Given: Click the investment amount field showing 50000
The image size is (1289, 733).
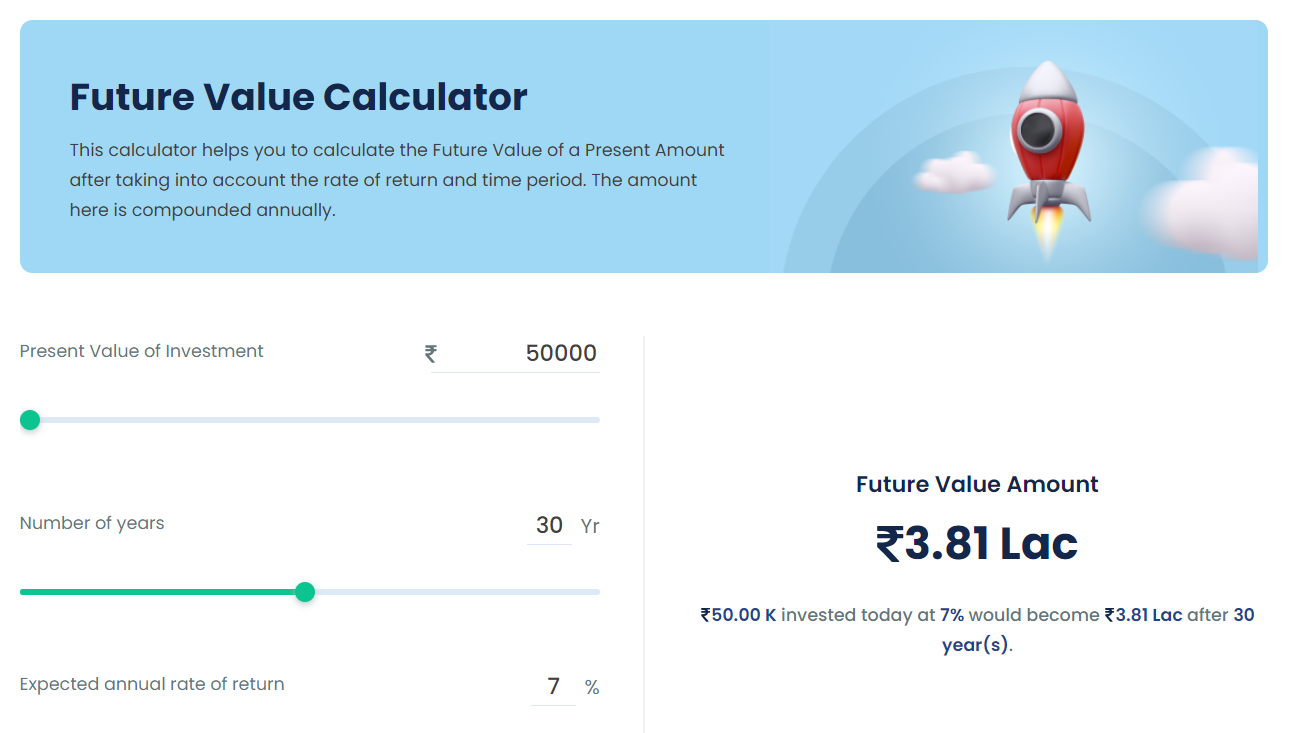Looking at the screenshot, I should (x=516, y=353).
